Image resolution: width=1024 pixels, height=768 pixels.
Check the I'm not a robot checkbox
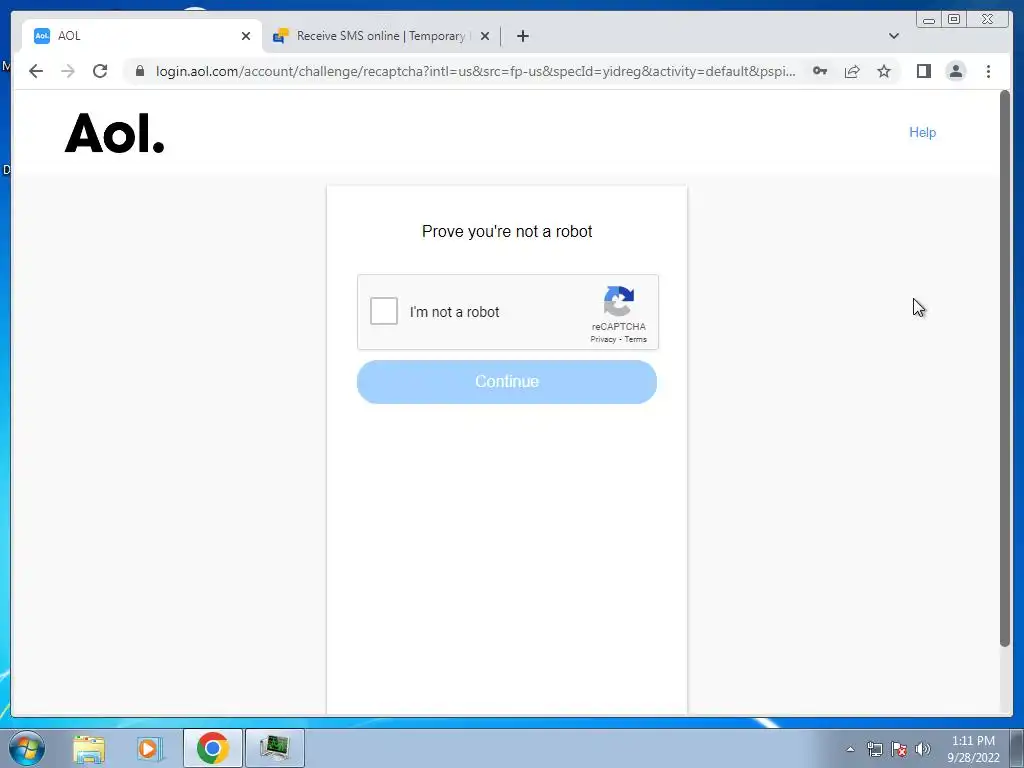point(384,311)
